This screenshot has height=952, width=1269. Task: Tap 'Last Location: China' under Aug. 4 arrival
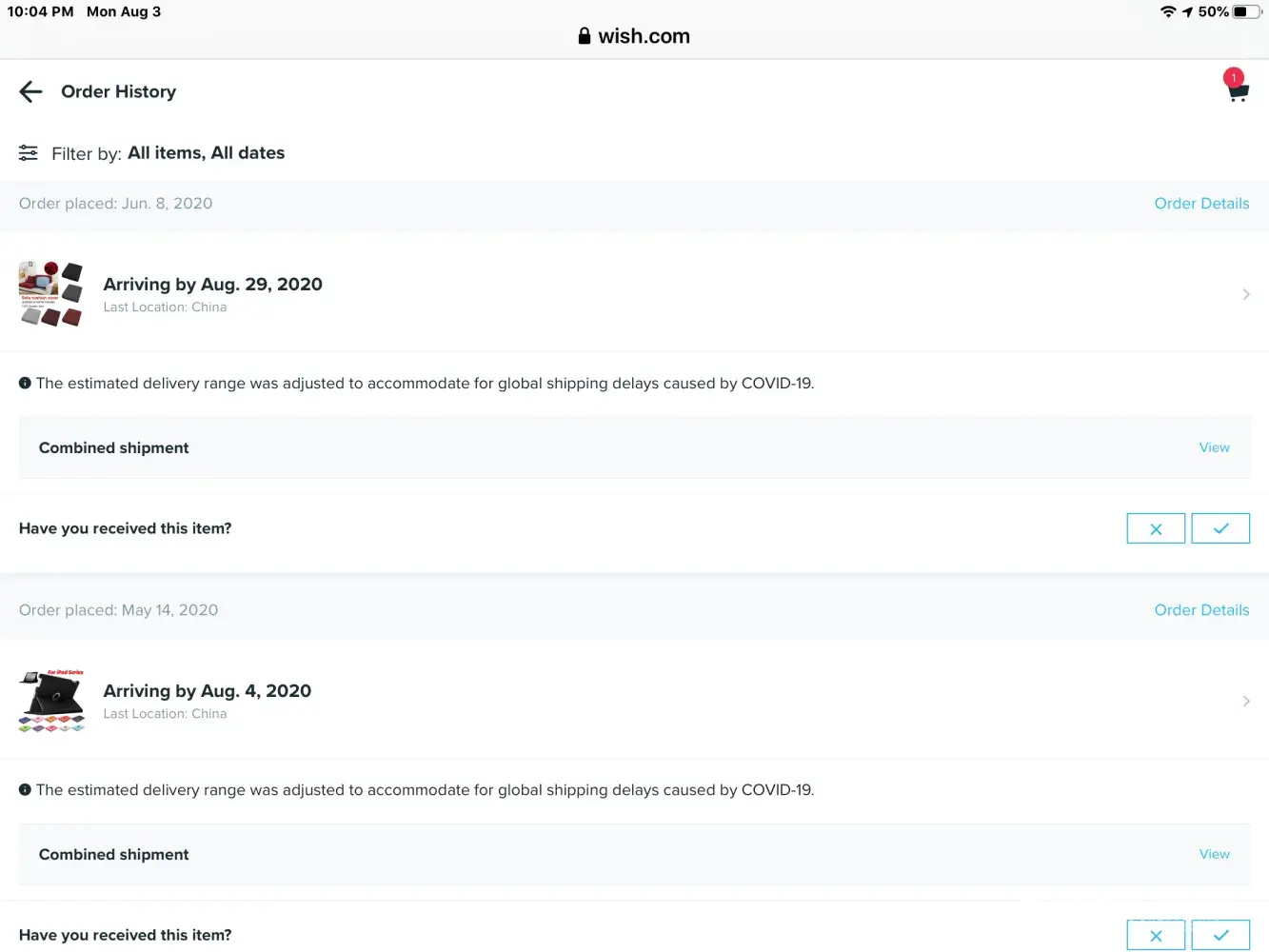pos(165,714)
